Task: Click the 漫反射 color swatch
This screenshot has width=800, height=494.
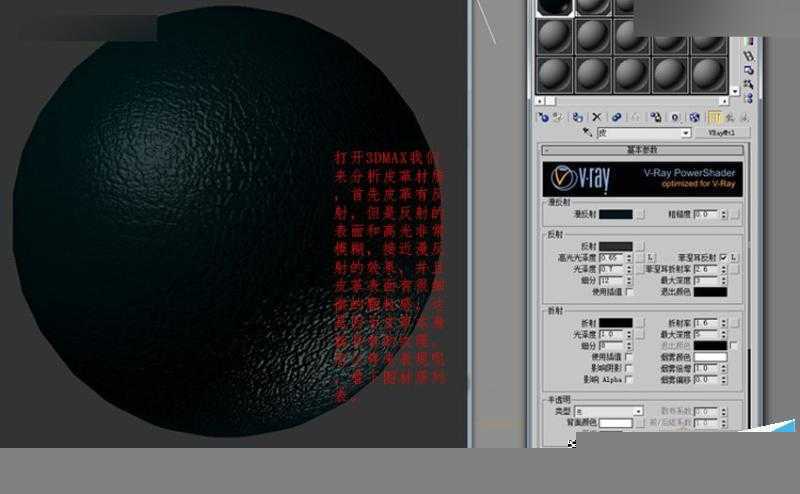Action: click(616, 214)
